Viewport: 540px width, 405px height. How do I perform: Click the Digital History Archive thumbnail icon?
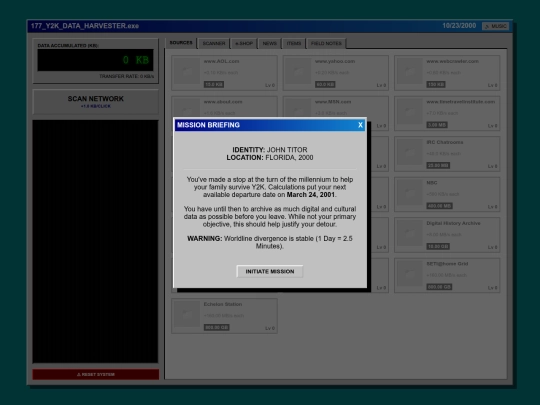(x=410, y=233)
